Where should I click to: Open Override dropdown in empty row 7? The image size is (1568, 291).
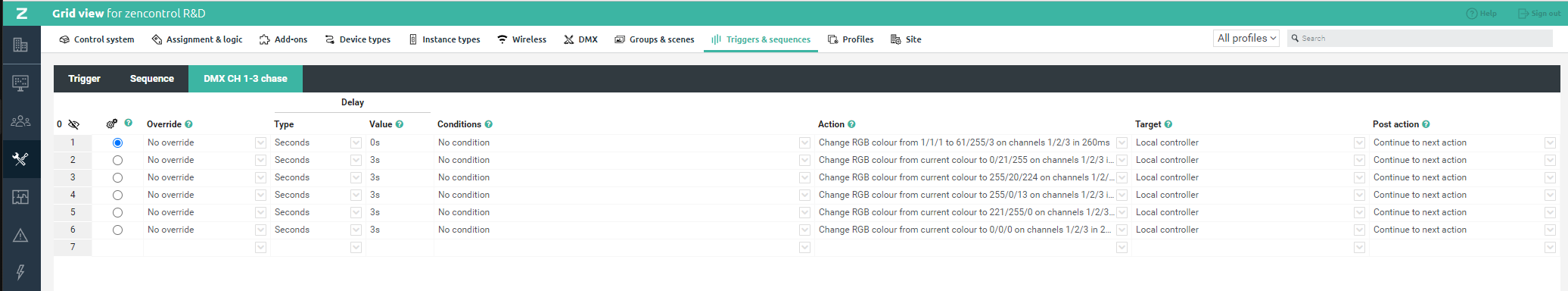260,247
